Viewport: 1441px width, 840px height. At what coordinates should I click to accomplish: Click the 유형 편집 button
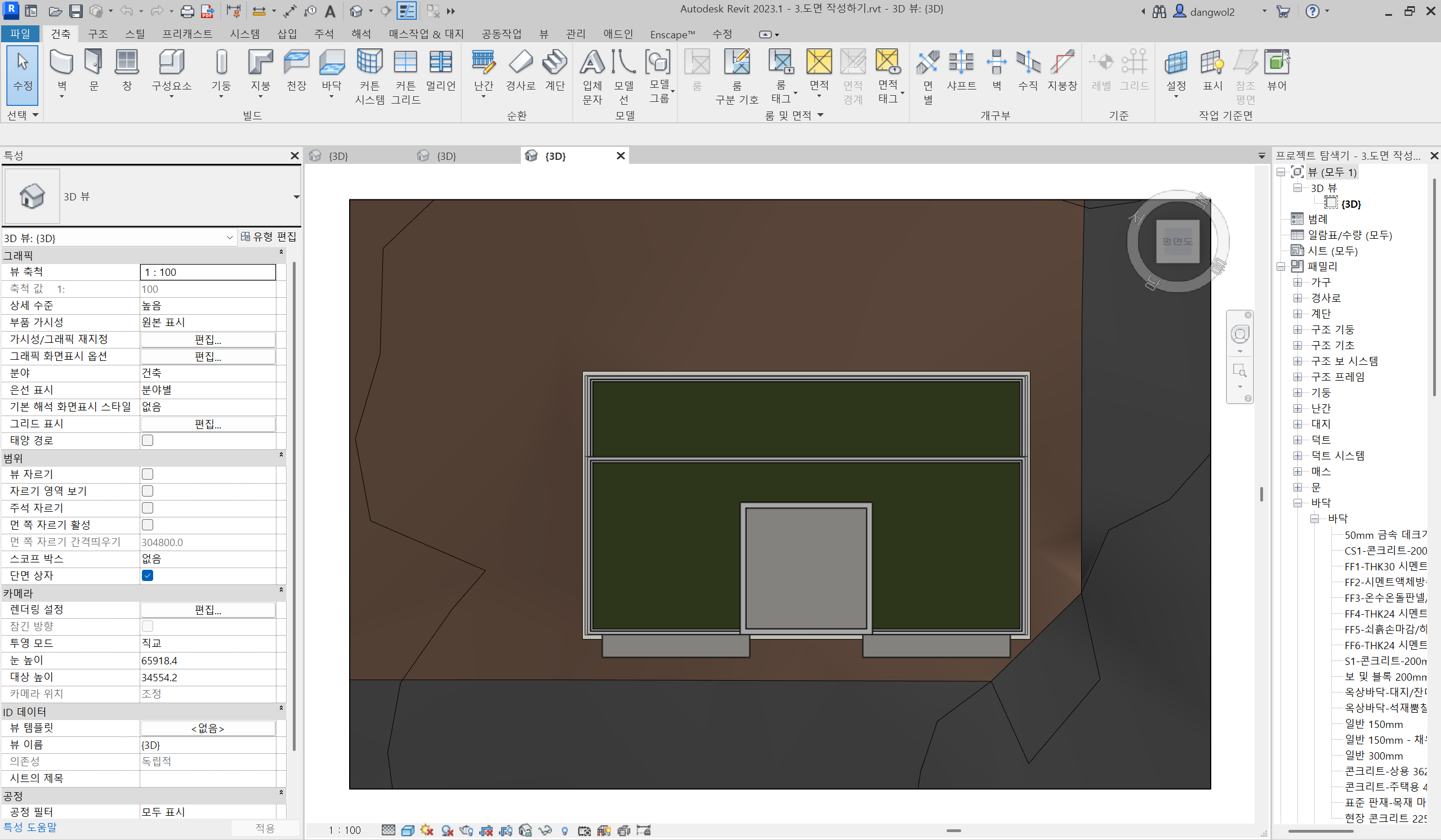269,236
